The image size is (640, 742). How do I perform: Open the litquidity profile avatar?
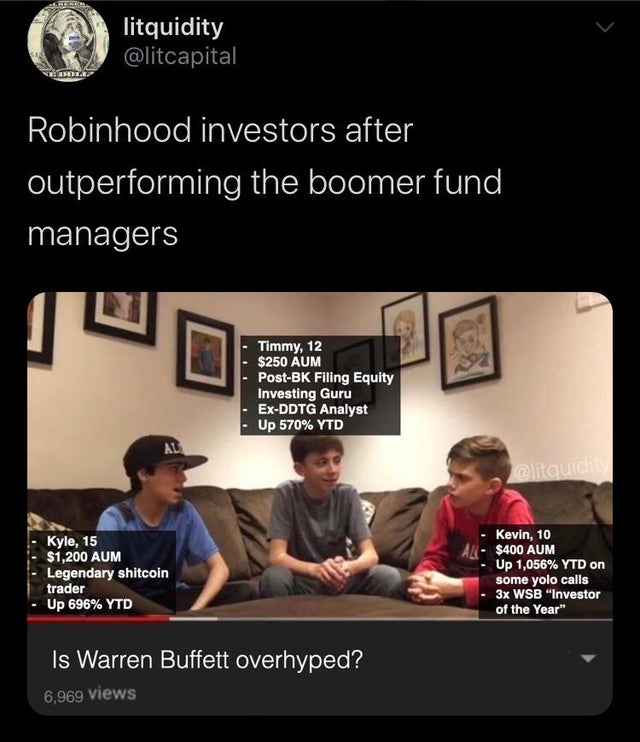[68, 42]
